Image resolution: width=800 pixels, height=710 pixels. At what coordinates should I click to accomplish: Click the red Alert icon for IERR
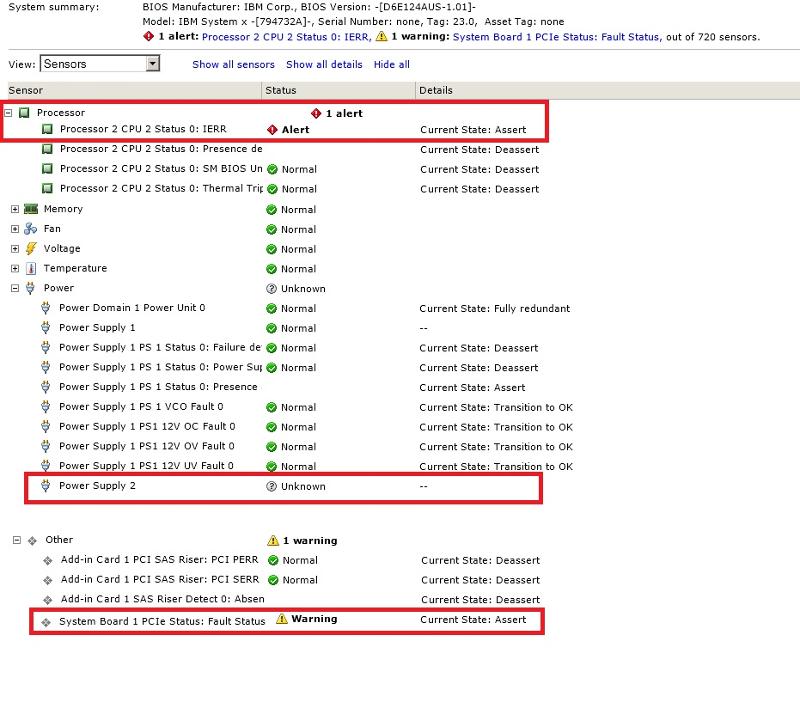pos(272,130)
